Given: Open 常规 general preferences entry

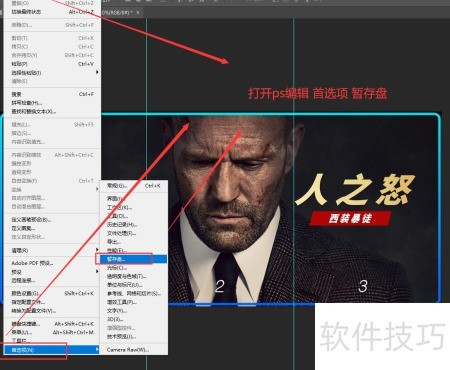Looking at the screenshot, I should click(133, 185).
